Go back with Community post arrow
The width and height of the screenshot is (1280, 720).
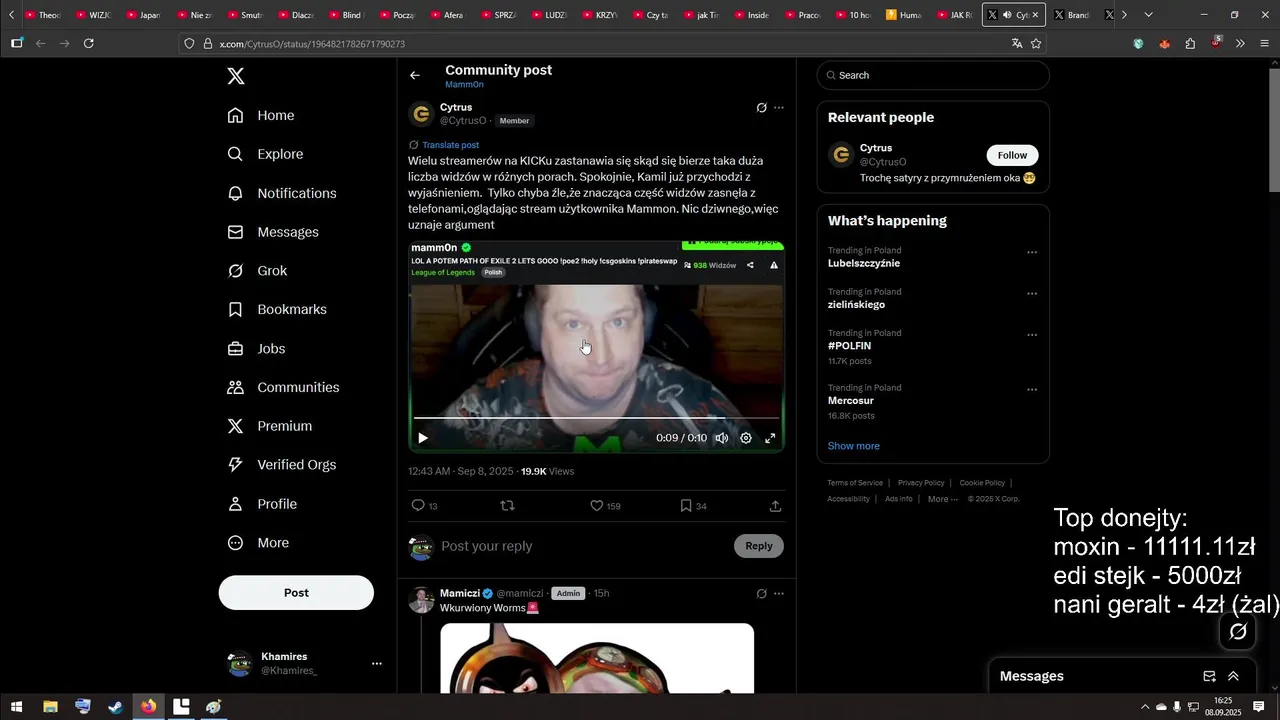pyautogui.click(x=415, y=75)
